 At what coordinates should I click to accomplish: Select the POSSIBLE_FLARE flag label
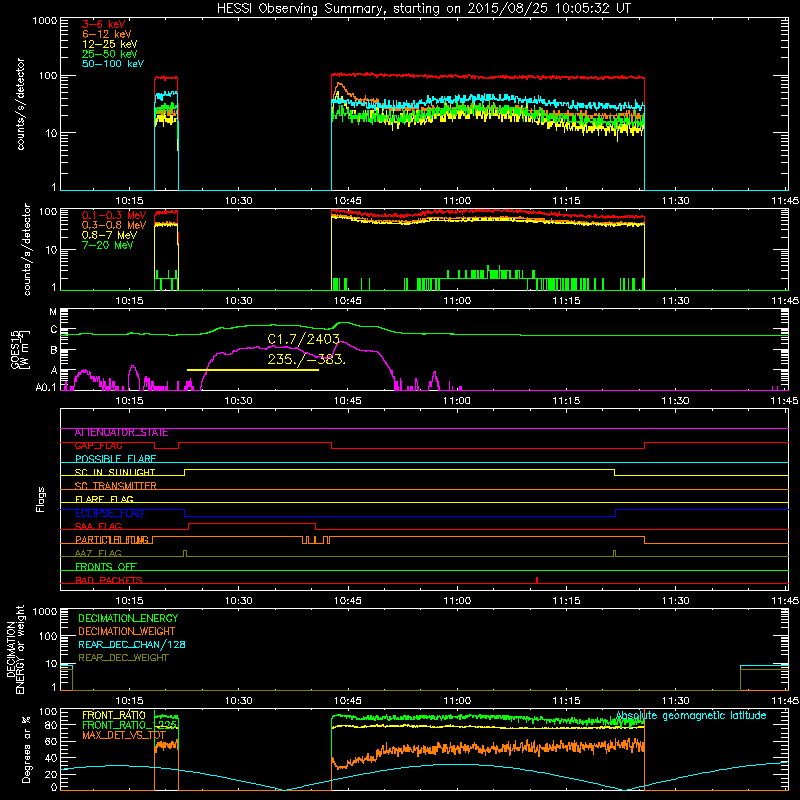pos(115,459)
